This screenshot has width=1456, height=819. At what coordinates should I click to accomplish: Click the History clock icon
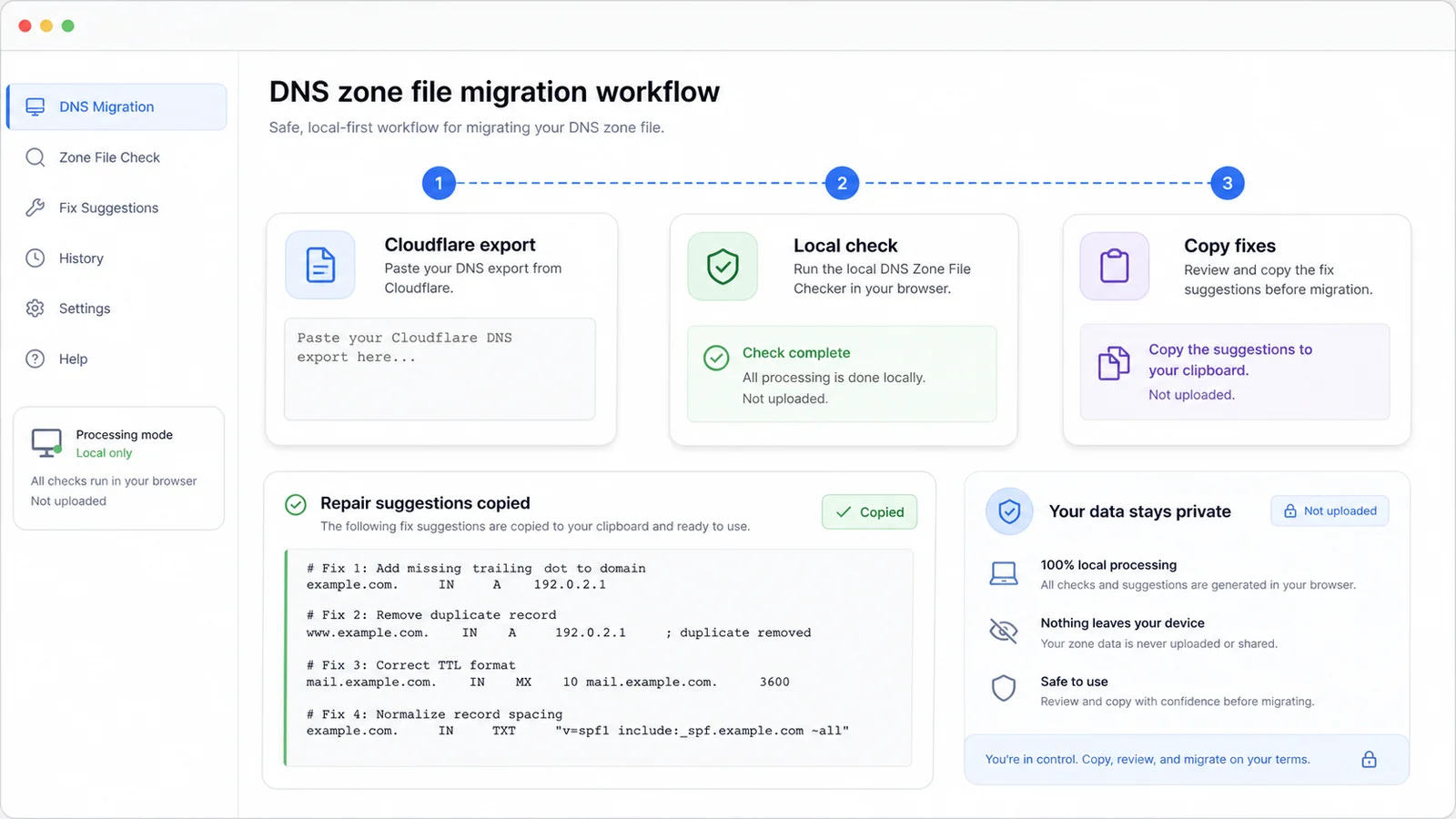(x=35, y=258)
